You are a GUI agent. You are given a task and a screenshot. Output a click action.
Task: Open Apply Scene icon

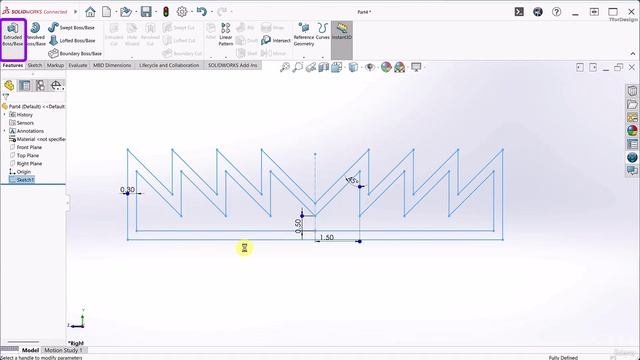400,67
